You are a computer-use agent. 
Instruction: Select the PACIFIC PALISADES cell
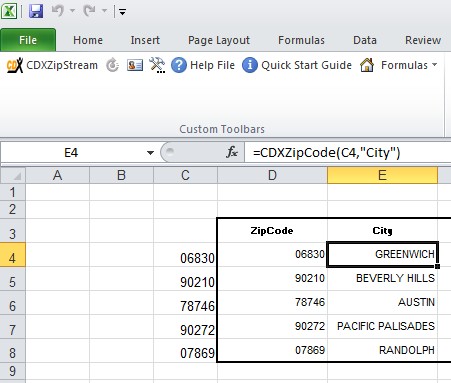point(382,327)
